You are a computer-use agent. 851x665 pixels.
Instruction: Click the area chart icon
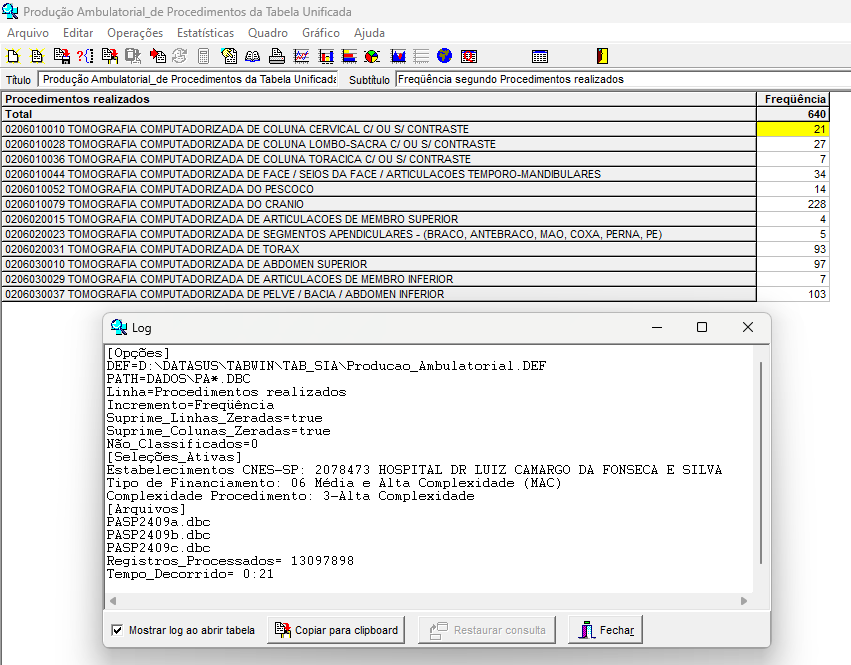398,56
